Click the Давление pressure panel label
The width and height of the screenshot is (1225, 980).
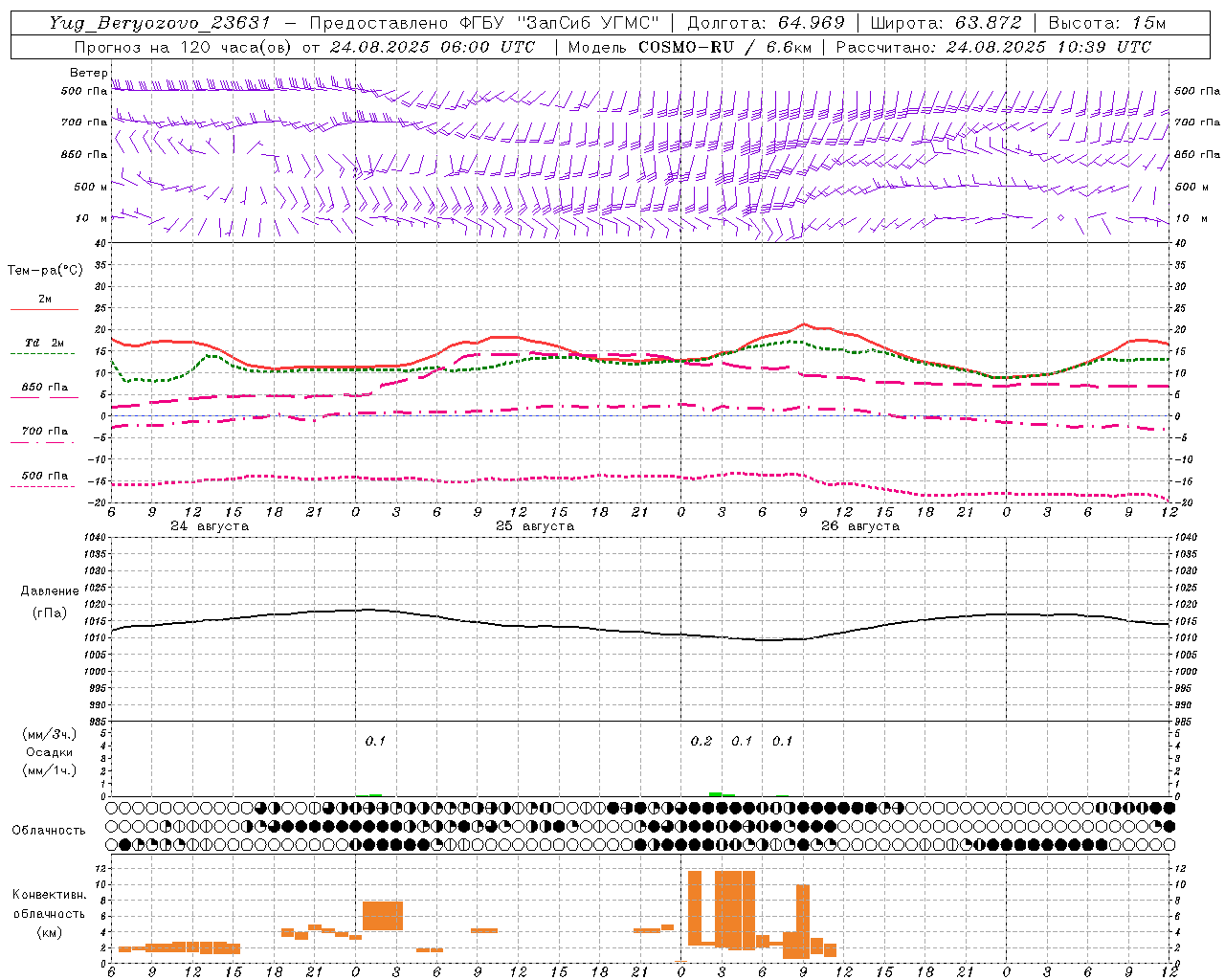pyautogui.click(x=50, y=591)
